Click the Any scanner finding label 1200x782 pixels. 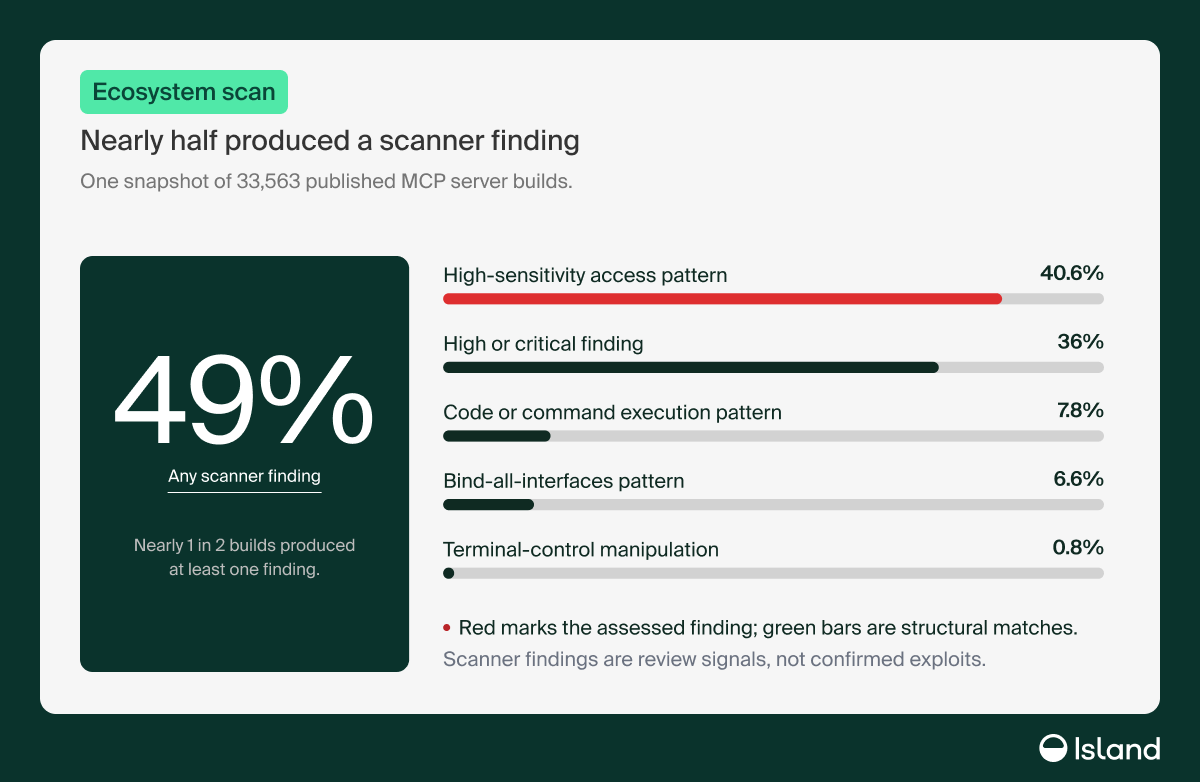pyautogui.click(x=244, y=476)
